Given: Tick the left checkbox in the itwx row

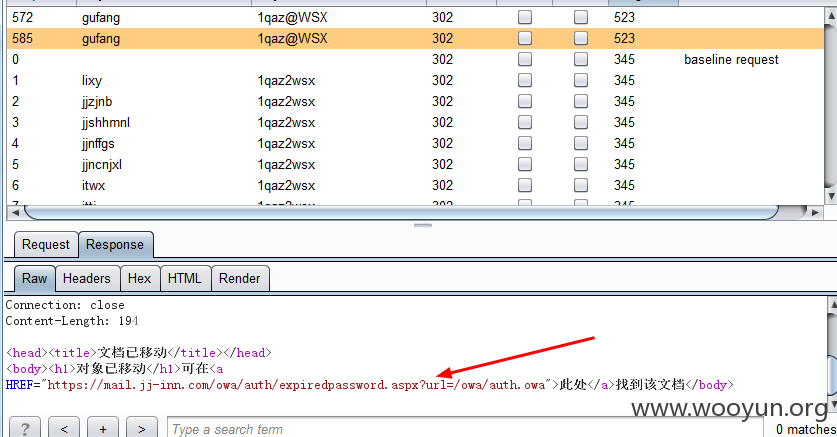Looking at the screenshot, I should click(525, 185).
